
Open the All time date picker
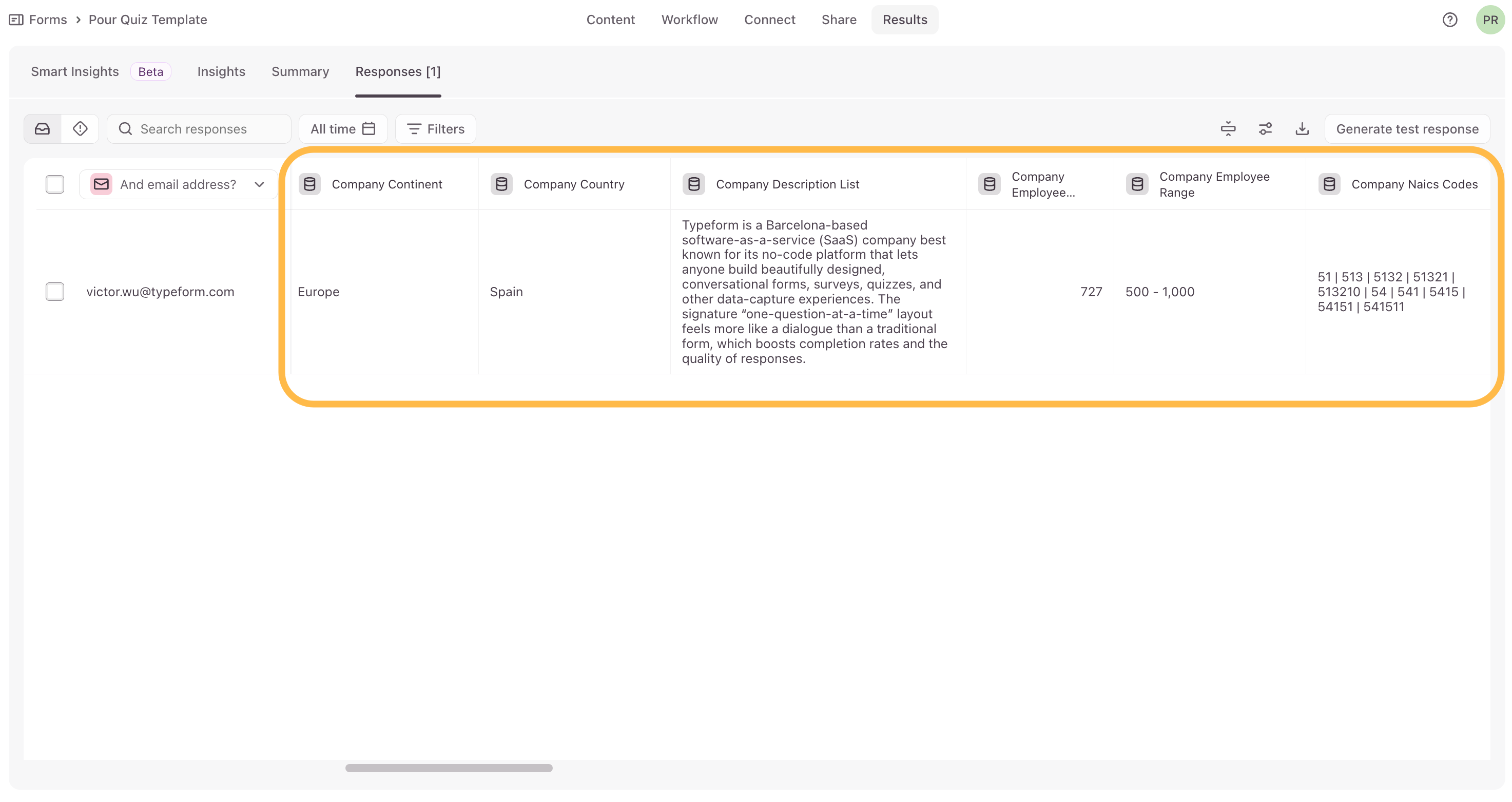tap(343, 128)
